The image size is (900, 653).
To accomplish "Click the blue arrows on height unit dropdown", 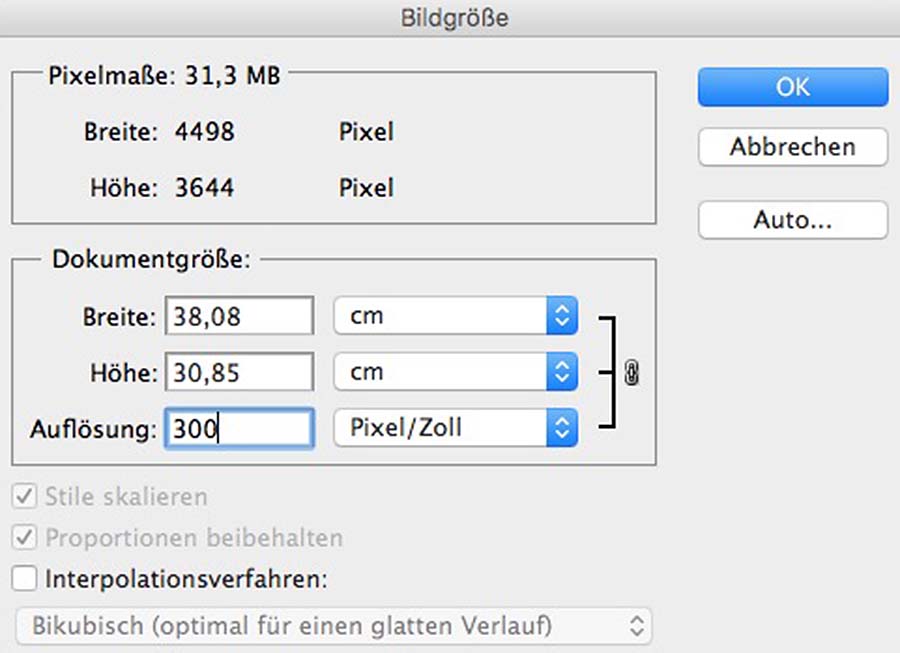I will coord(562,372).
